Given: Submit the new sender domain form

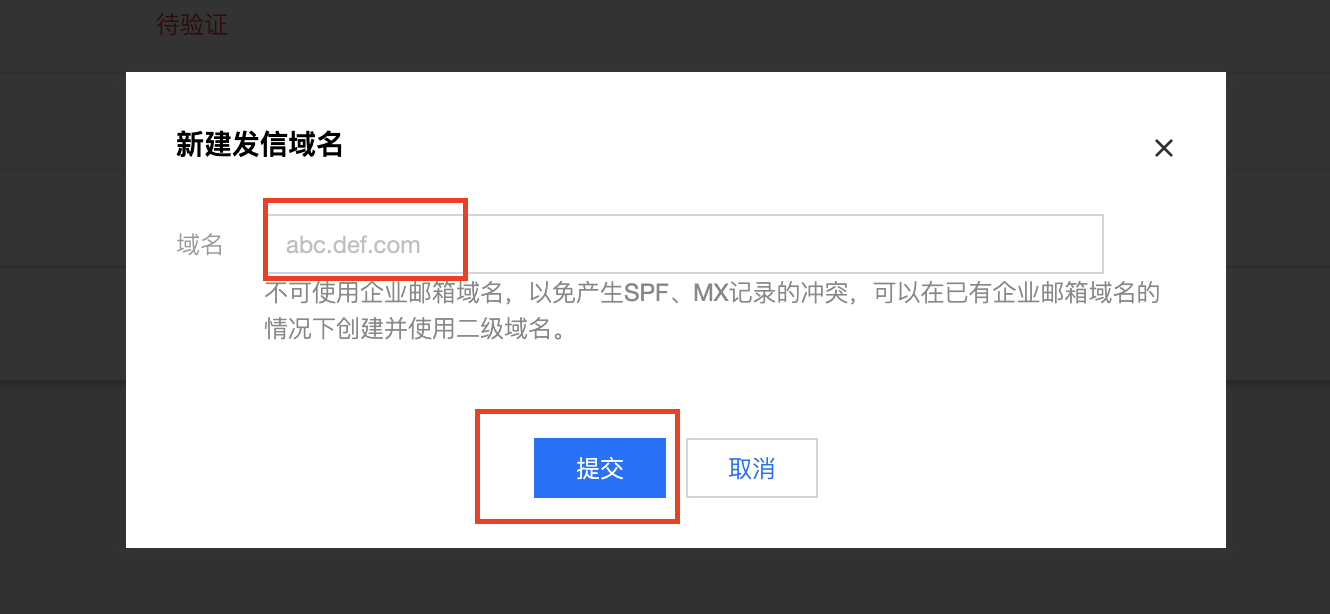Looking at the screenshot, I should [x=600, y=468].
